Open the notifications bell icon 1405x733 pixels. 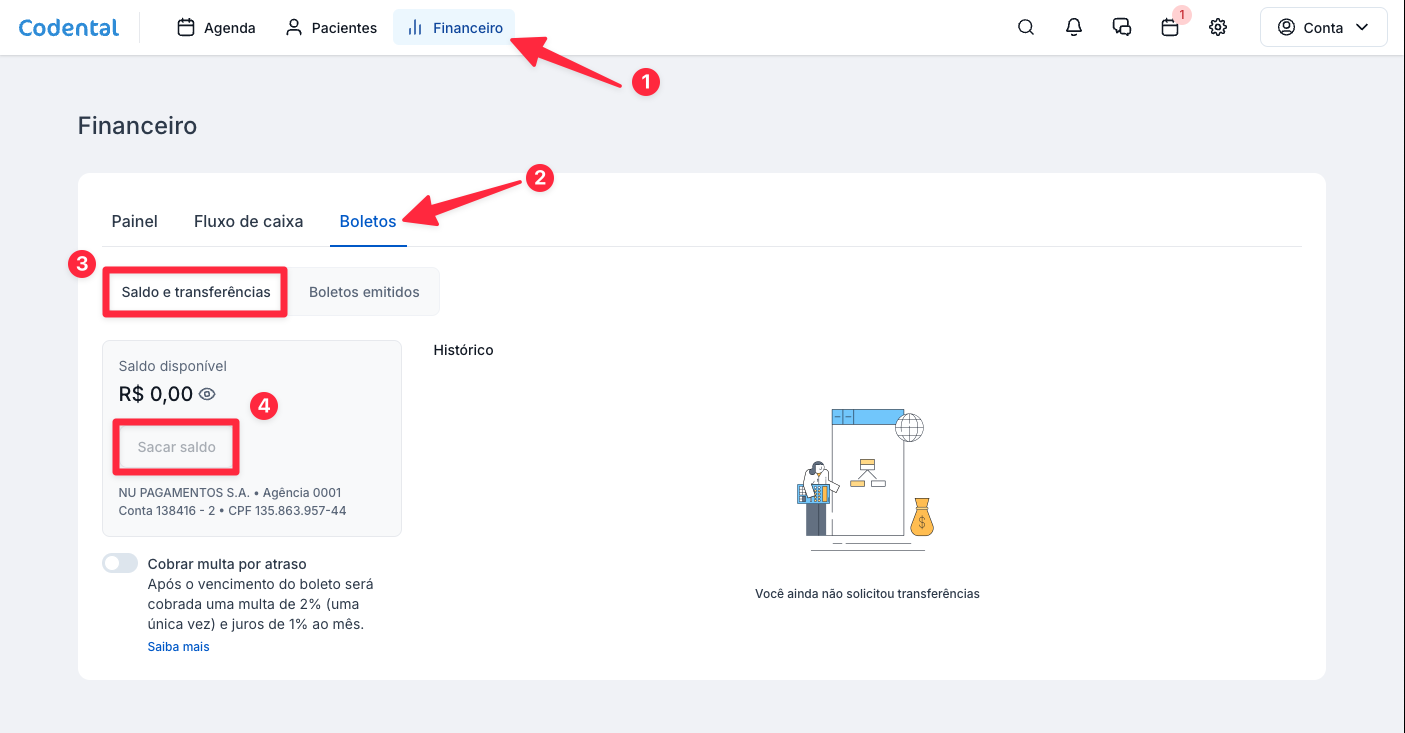point(1074,28)
